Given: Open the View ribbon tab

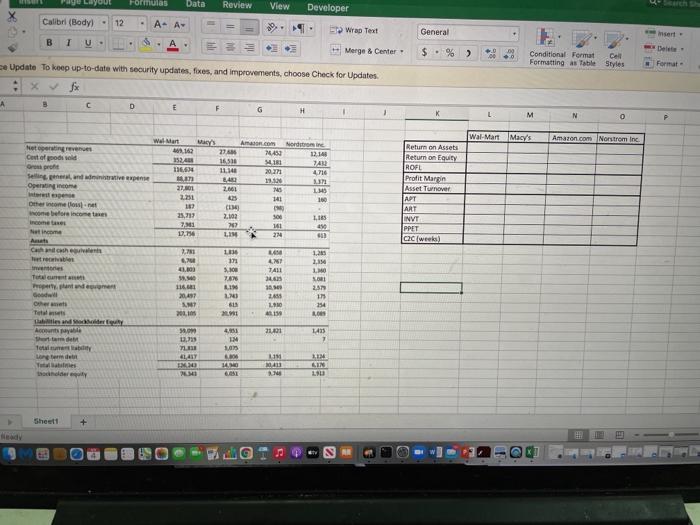Looking at the screenshot, I should pos(279,6).
